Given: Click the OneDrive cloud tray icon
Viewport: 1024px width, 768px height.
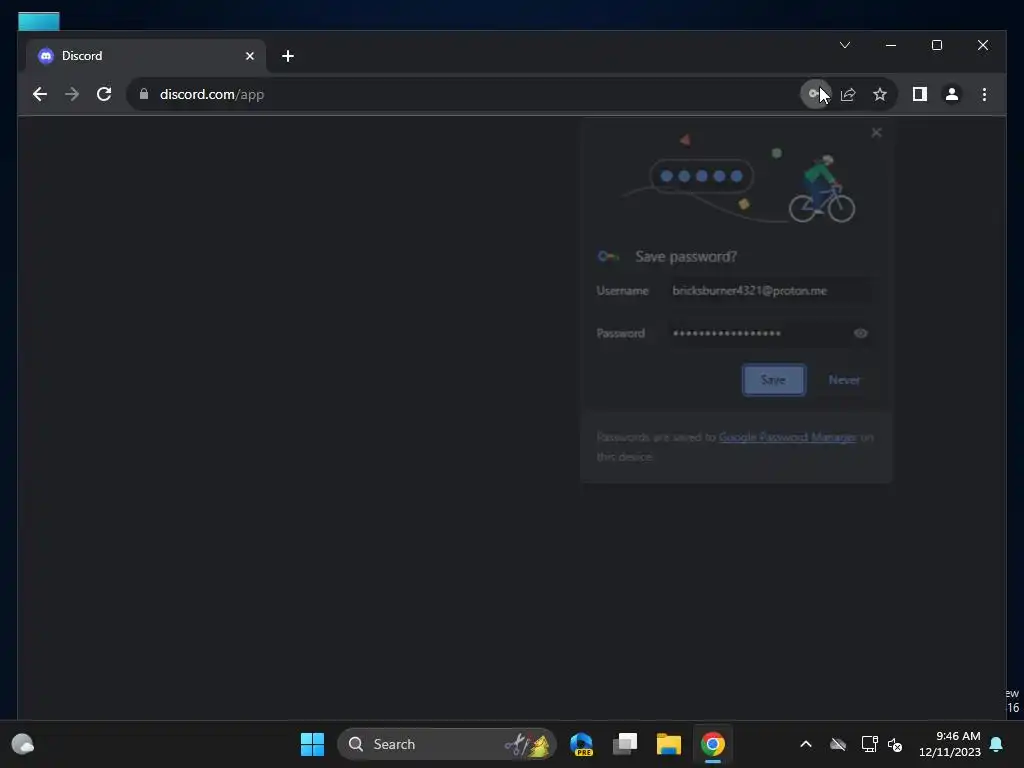Looking at the screenshot, I should (x=838, y=744).
